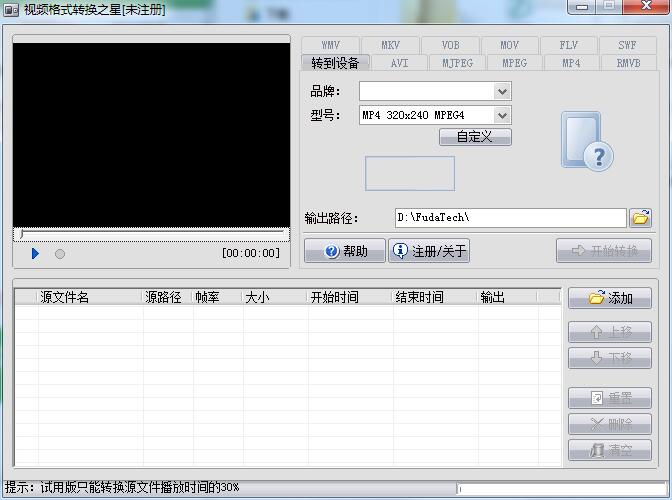Switch to the FLV tab
This screenshot has height=500, width=672.
[x=569, y=45]
